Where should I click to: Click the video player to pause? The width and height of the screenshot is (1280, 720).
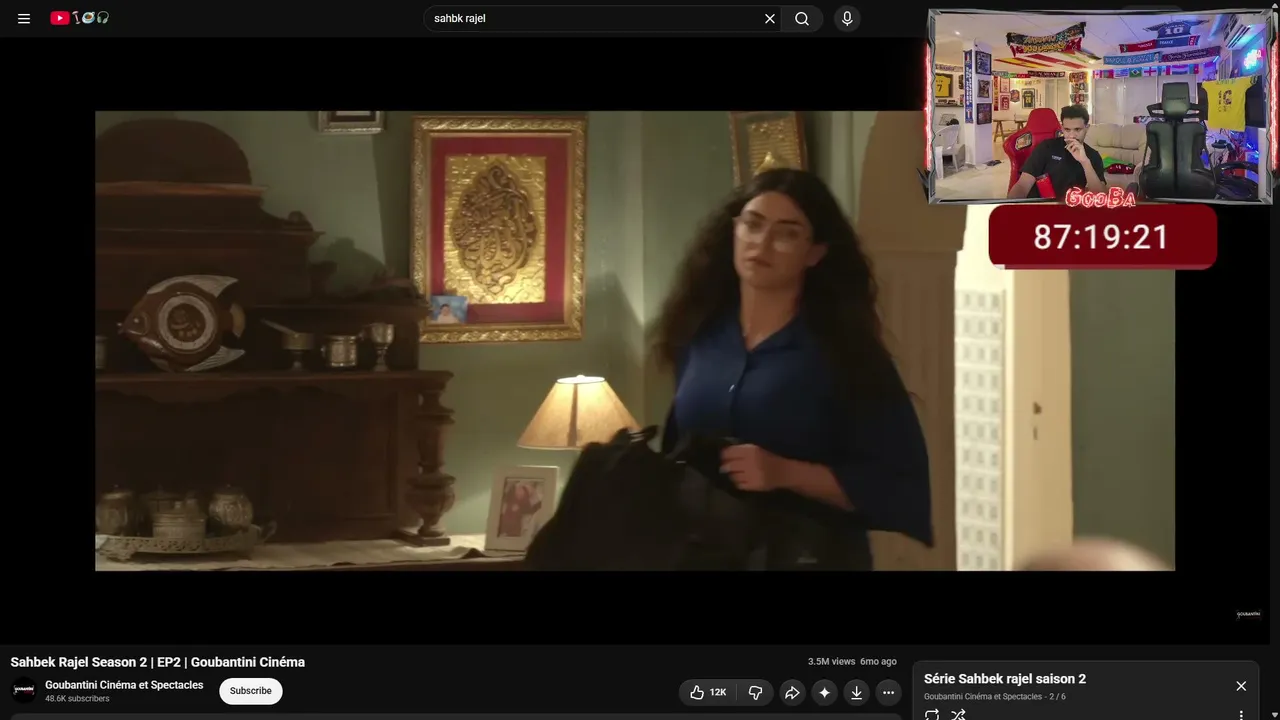[x=635, y=340]
